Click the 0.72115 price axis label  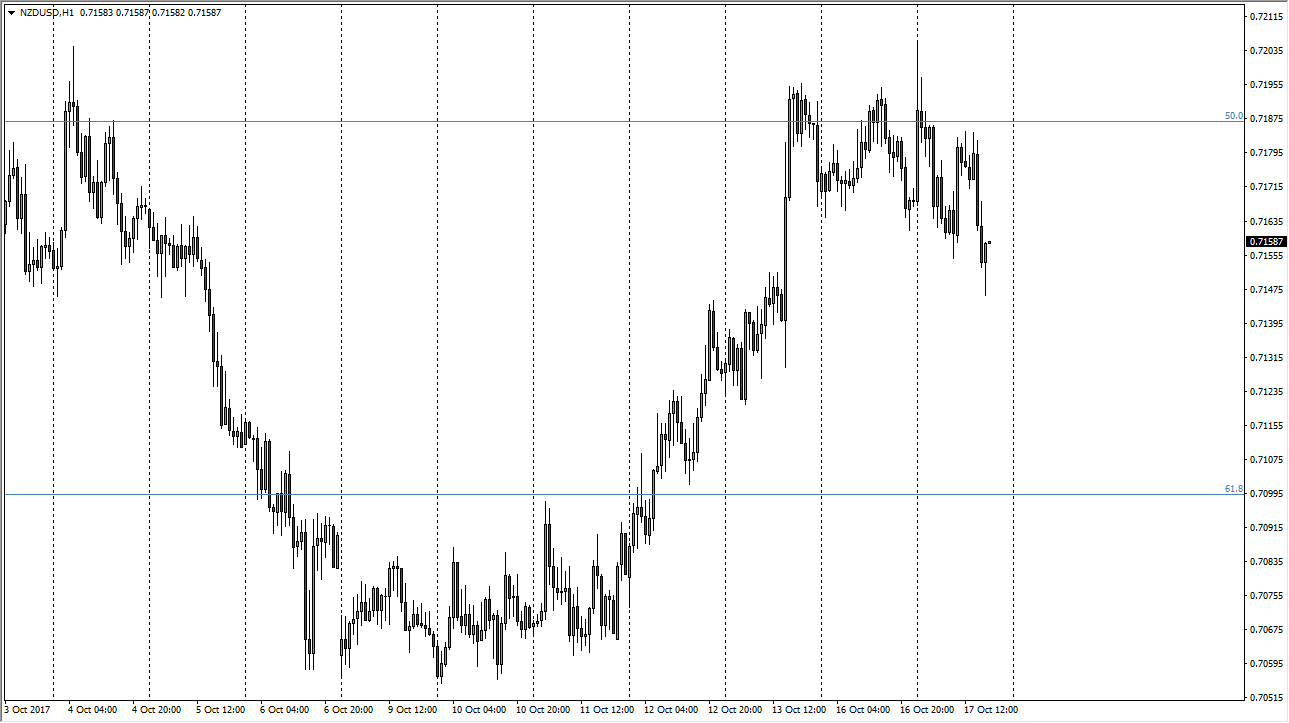1266,17
